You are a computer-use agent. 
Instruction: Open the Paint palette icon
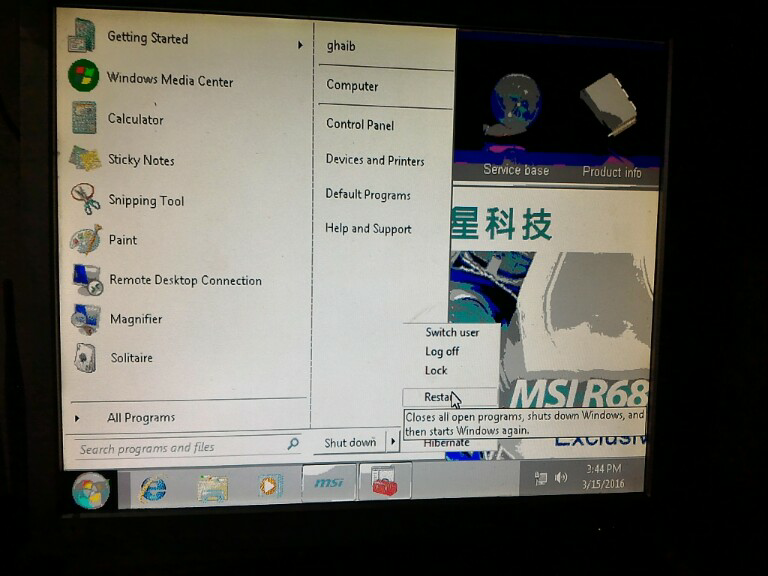86,240
